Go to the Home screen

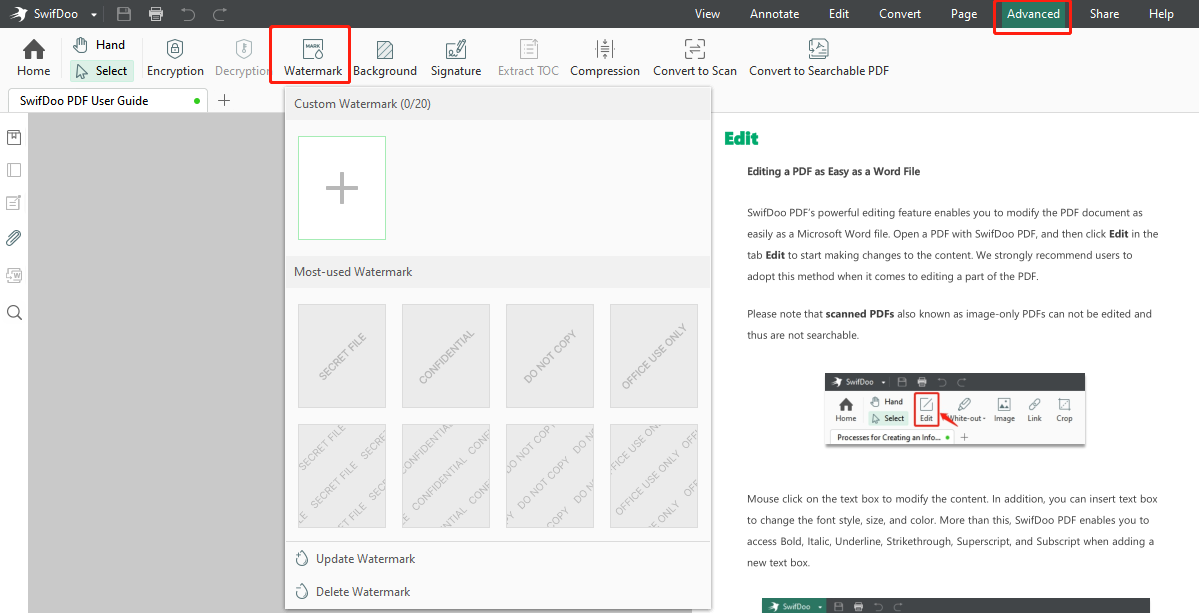[x=34, y=59]
